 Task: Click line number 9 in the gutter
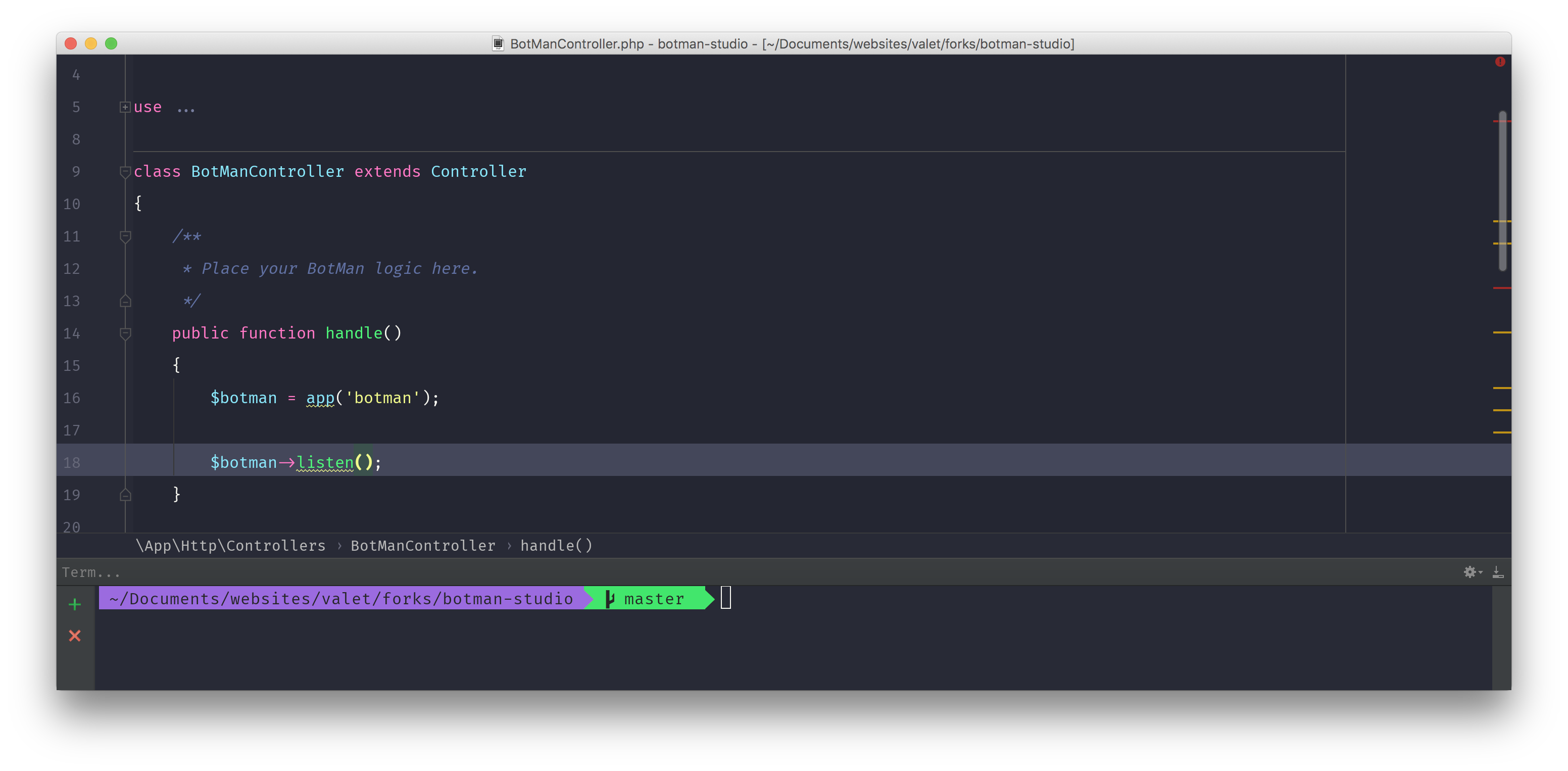click(76, 172)
